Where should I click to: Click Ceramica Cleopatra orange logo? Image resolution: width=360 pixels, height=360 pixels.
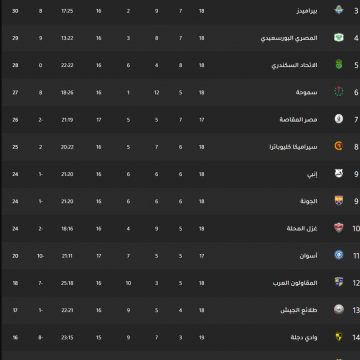339,146
